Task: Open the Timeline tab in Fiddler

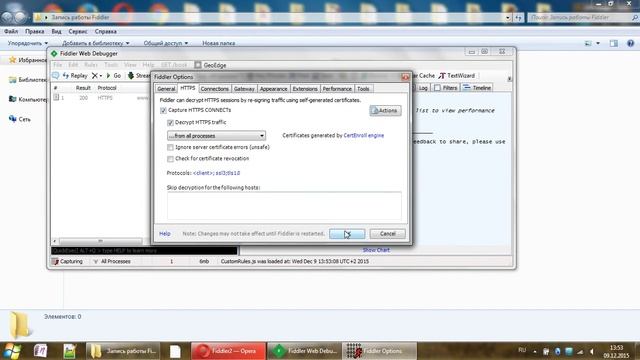Action: point(477,88)
